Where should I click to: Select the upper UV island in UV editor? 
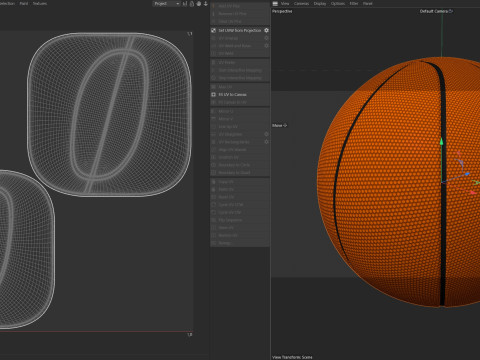(x=109, y=114)
